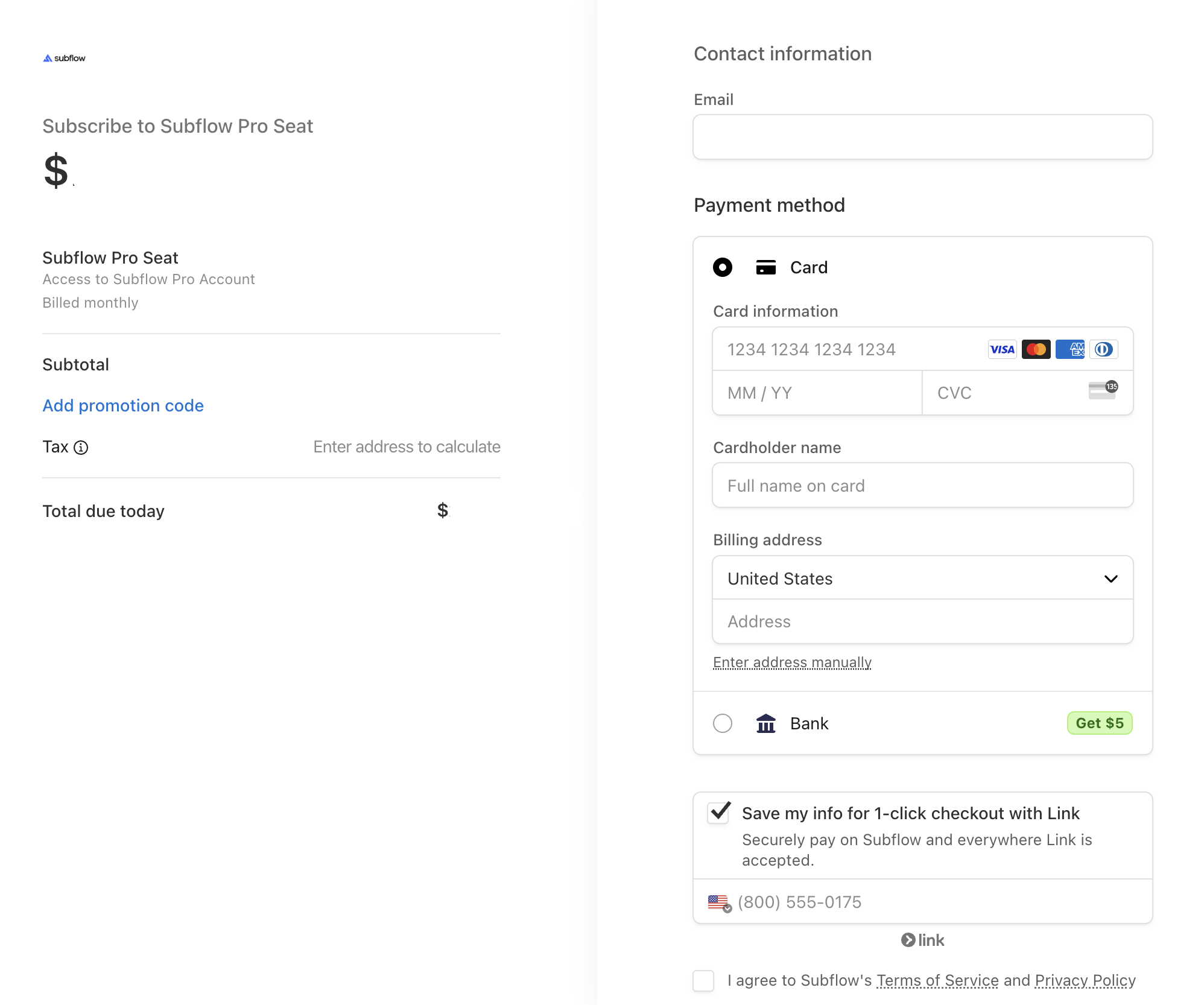Image resolution: width=1204 pixels, height=1005 pixels.
Task: Click the 'Cardholder name' label
Action: point(777,448)
